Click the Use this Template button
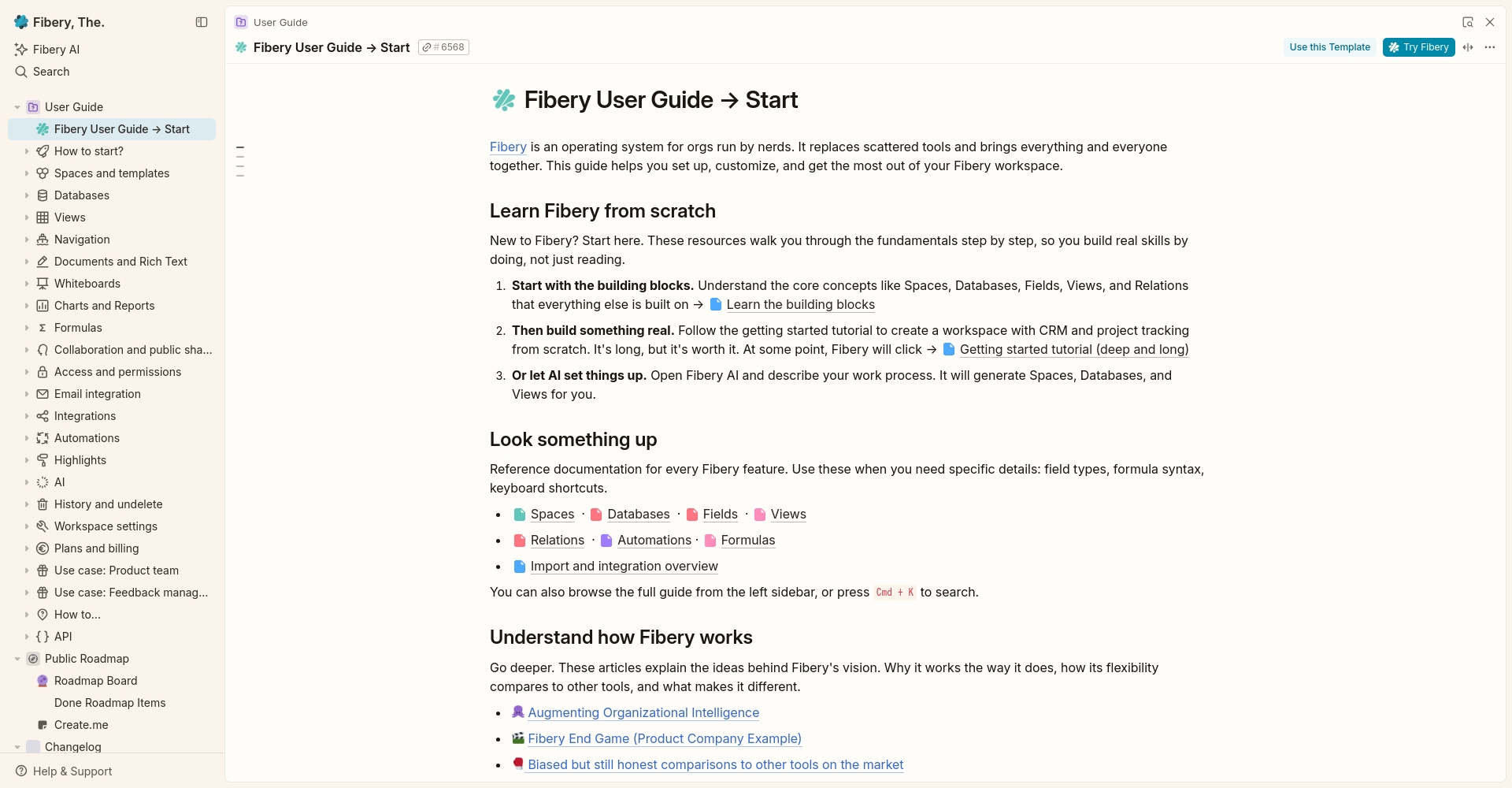 1329,47
